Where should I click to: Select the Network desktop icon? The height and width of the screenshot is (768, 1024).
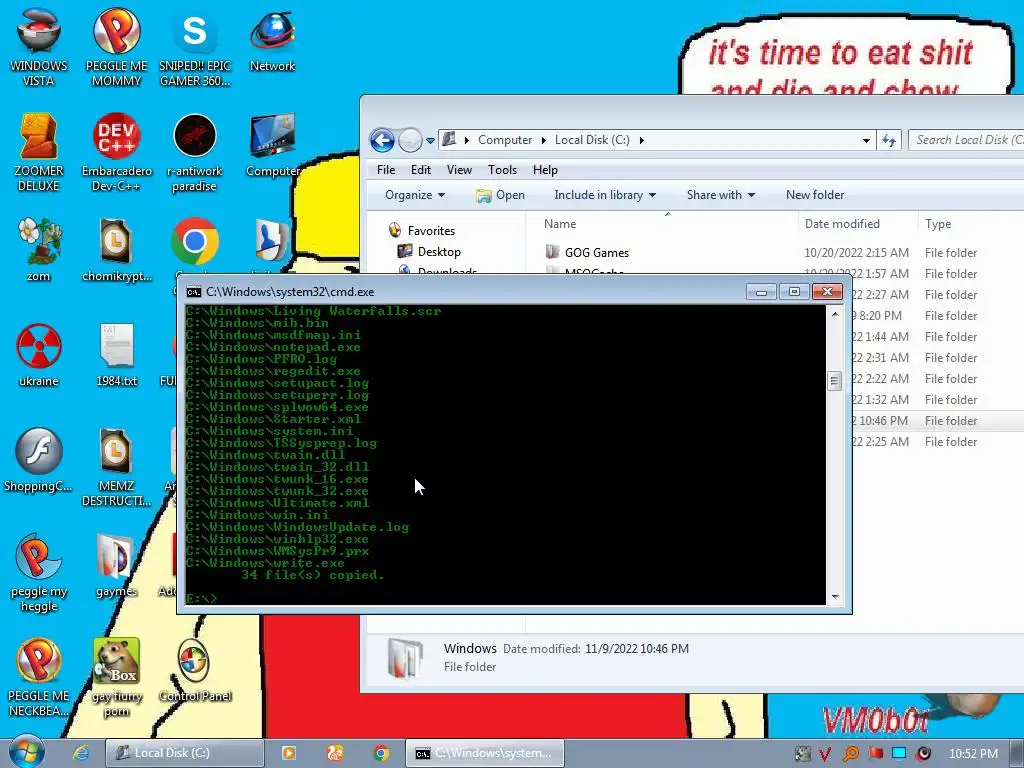tap(272, 40)
